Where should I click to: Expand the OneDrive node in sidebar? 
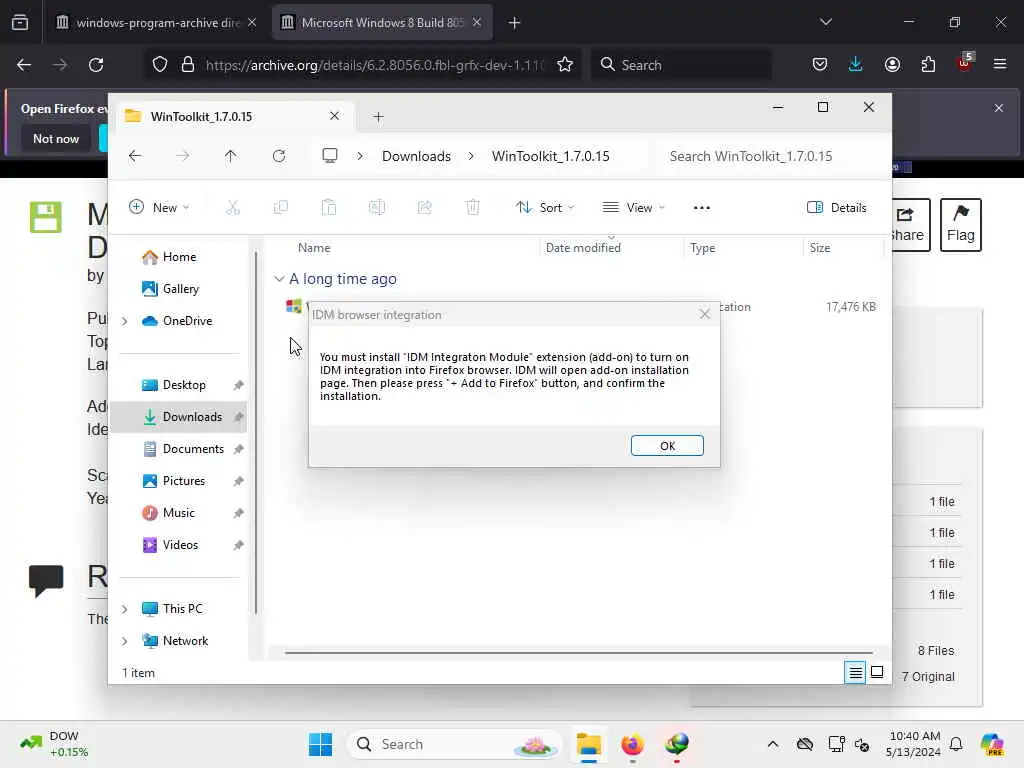(x=125, y=321)
